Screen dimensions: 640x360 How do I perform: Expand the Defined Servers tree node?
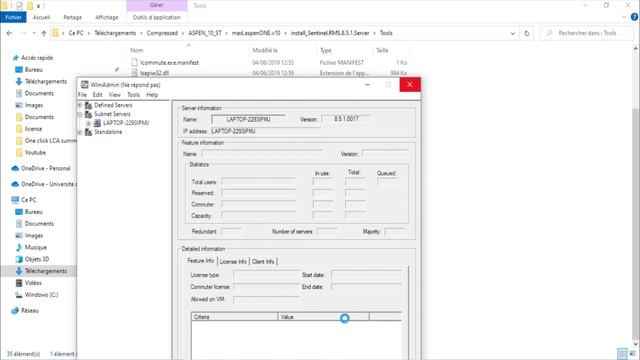pyautogui.click(x=80, y=105)
